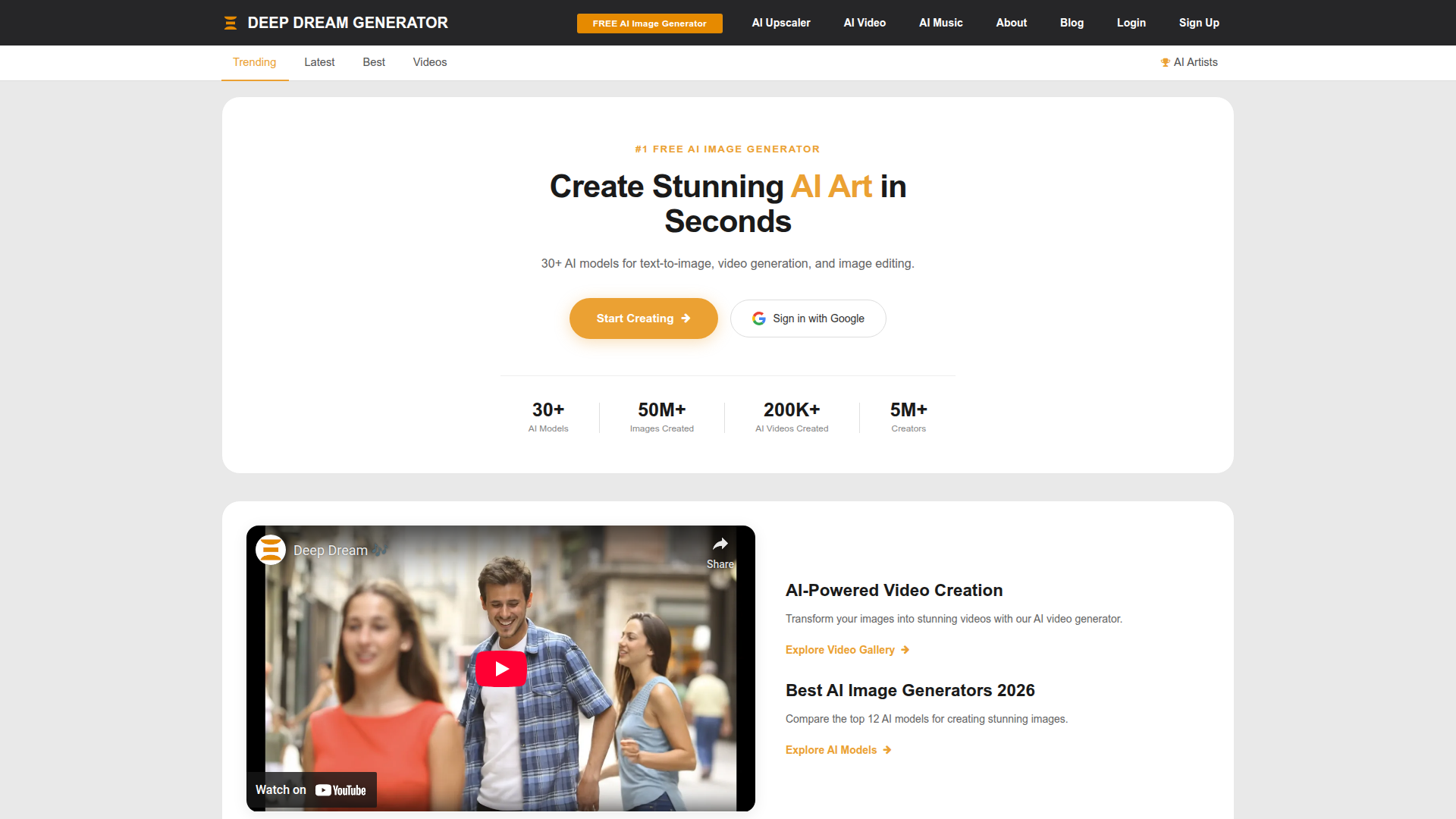The image size is (1456, 819).
Task: Click arrow next to Explore AI Models
Action: pos(886,750)
